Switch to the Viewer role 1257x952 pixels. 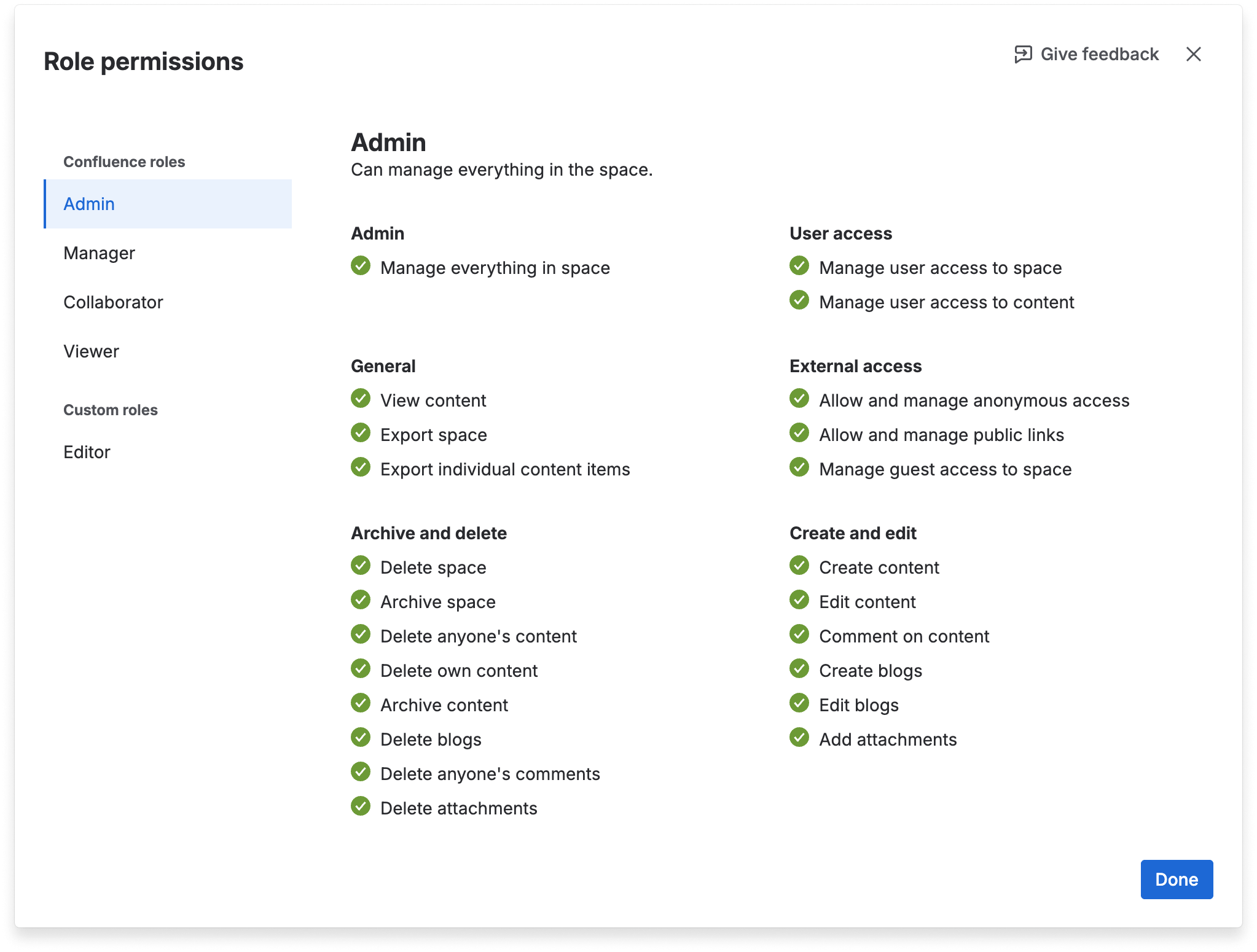point(91,351)
